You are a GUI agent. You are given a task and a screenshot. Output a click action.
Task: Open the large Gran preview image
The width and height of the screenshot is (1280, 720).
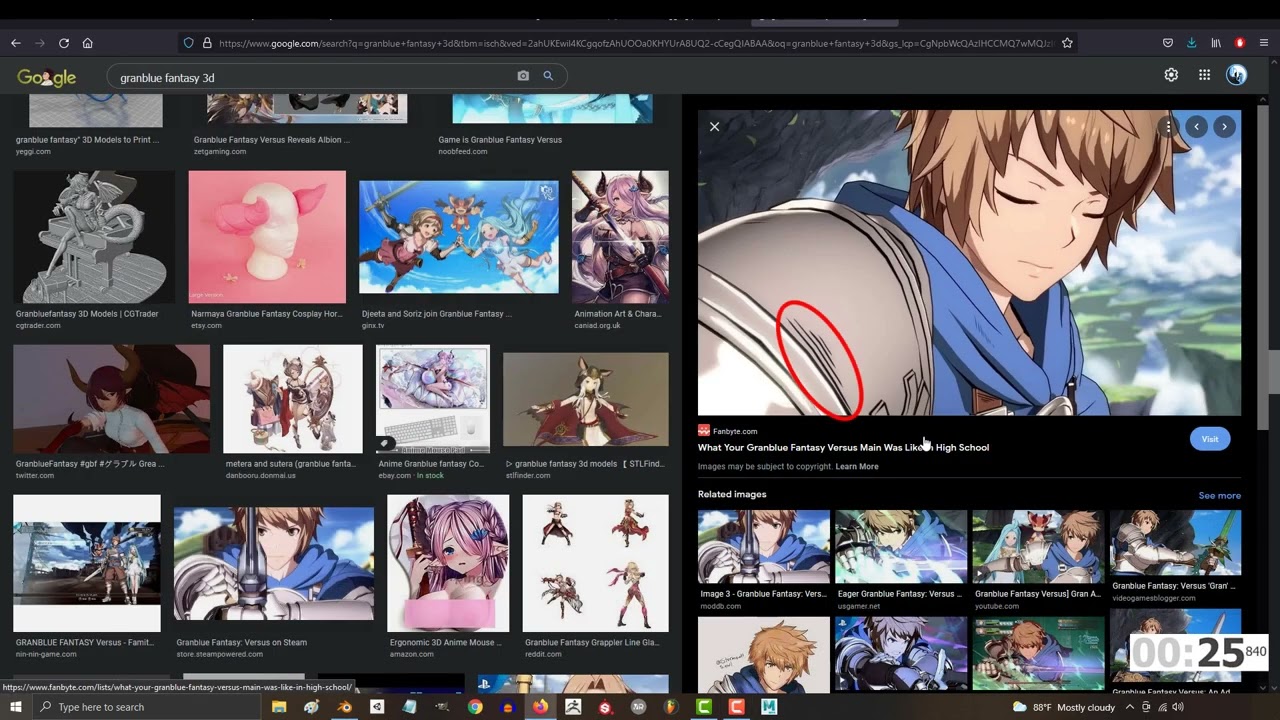969,263
